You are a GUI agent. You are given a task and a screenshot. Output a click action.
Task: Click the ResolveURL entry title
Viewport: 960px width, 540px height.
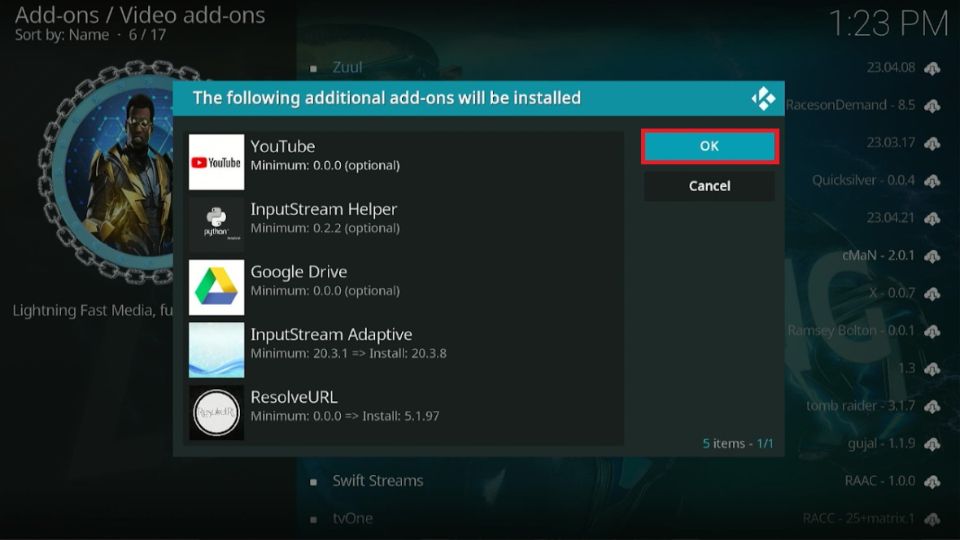(294, 397)
